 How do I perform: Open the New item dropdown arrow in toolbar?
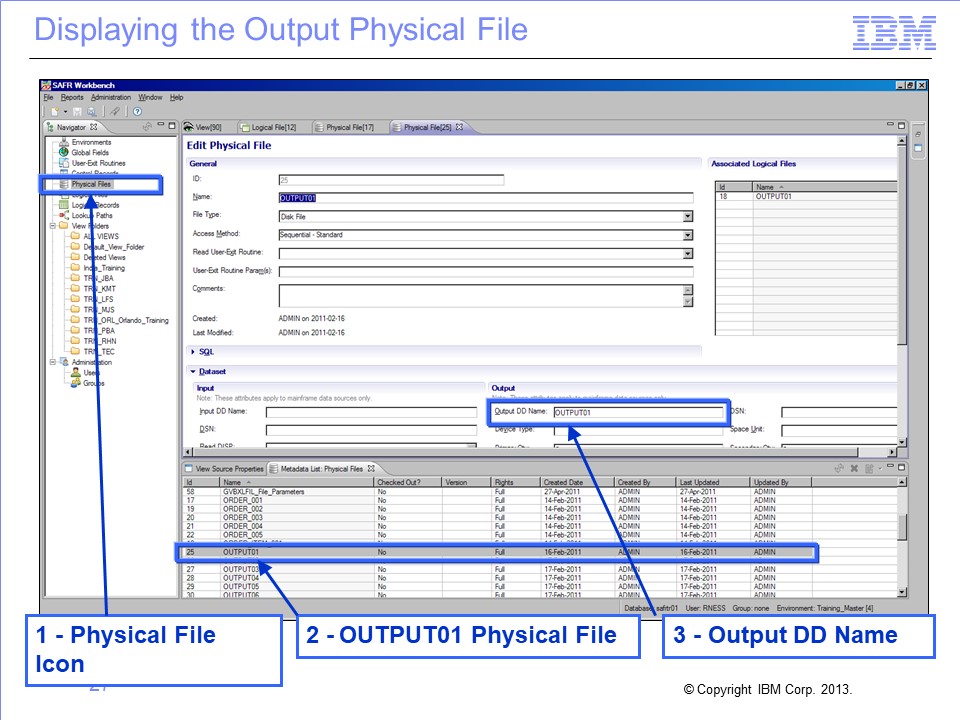[x=65, y=111]
